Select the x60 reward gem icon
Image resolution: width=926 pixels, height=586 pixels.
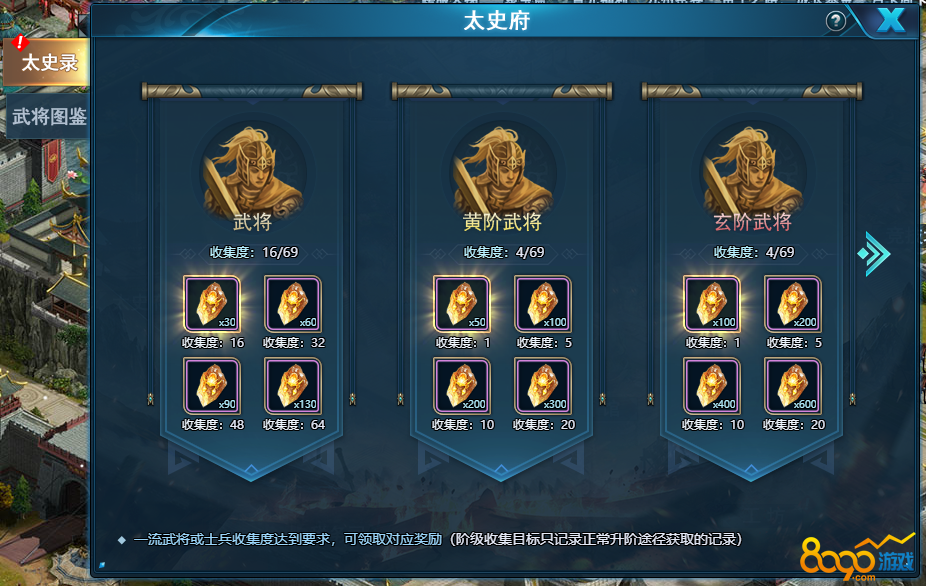(x=293, y=304)
